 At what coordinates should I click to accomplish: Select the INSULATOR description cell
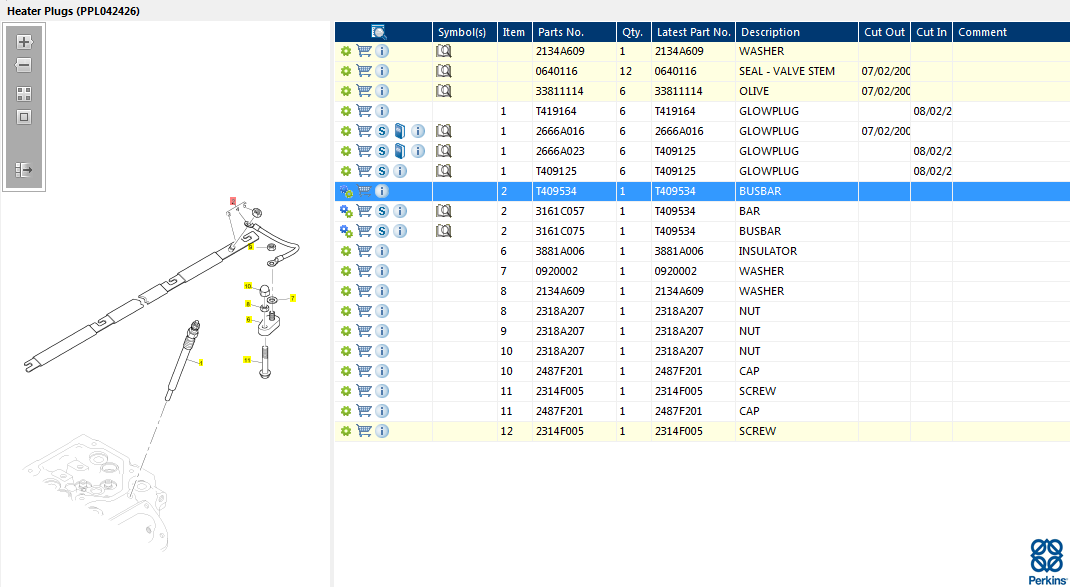point(797,251)
